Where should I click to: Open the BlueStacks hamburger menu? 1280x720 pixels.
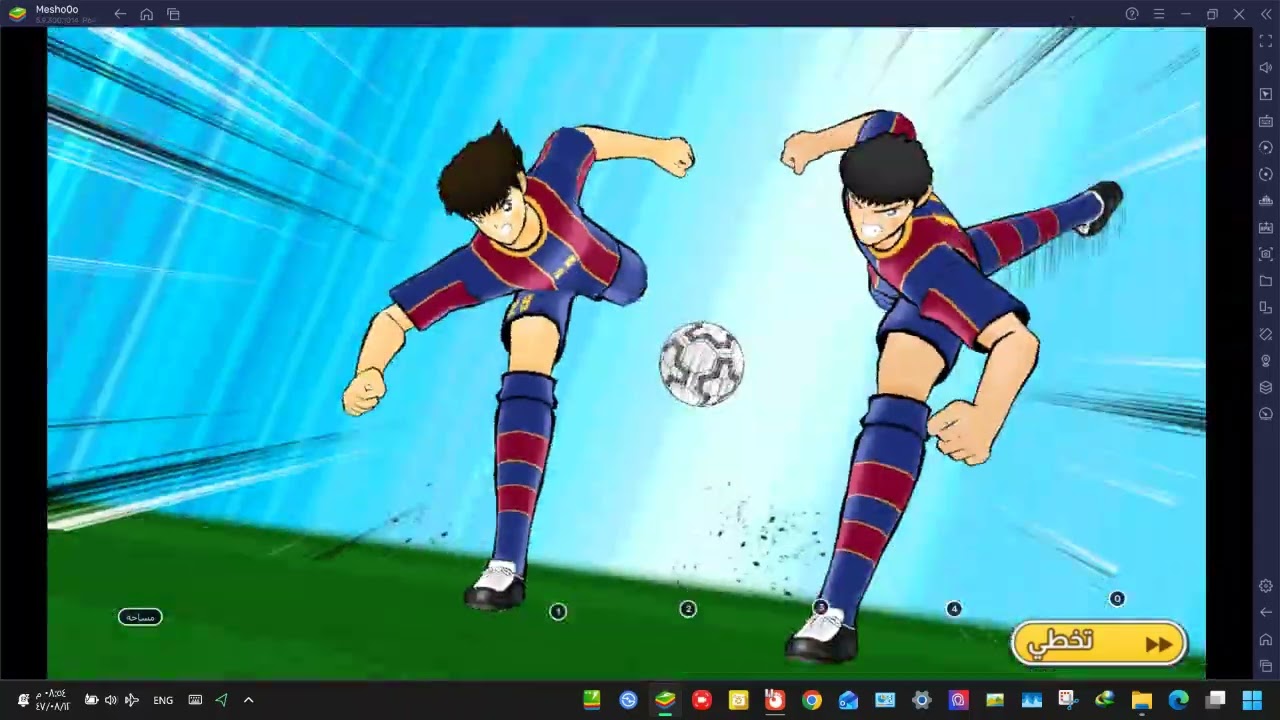(x=1159, y=14)
